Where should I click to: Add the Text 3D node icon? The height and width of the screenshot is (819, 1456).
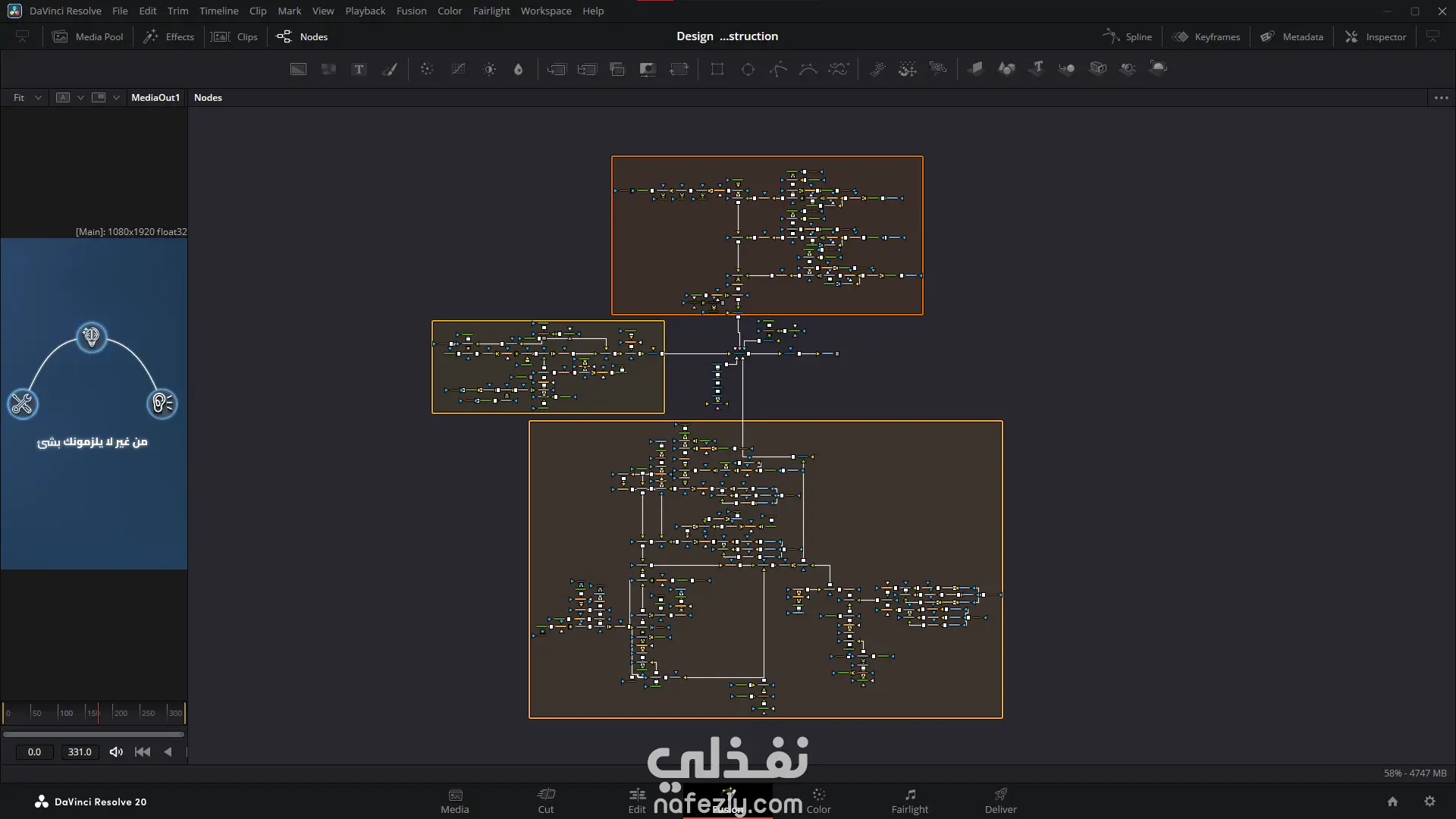(x=1037, y=68)
